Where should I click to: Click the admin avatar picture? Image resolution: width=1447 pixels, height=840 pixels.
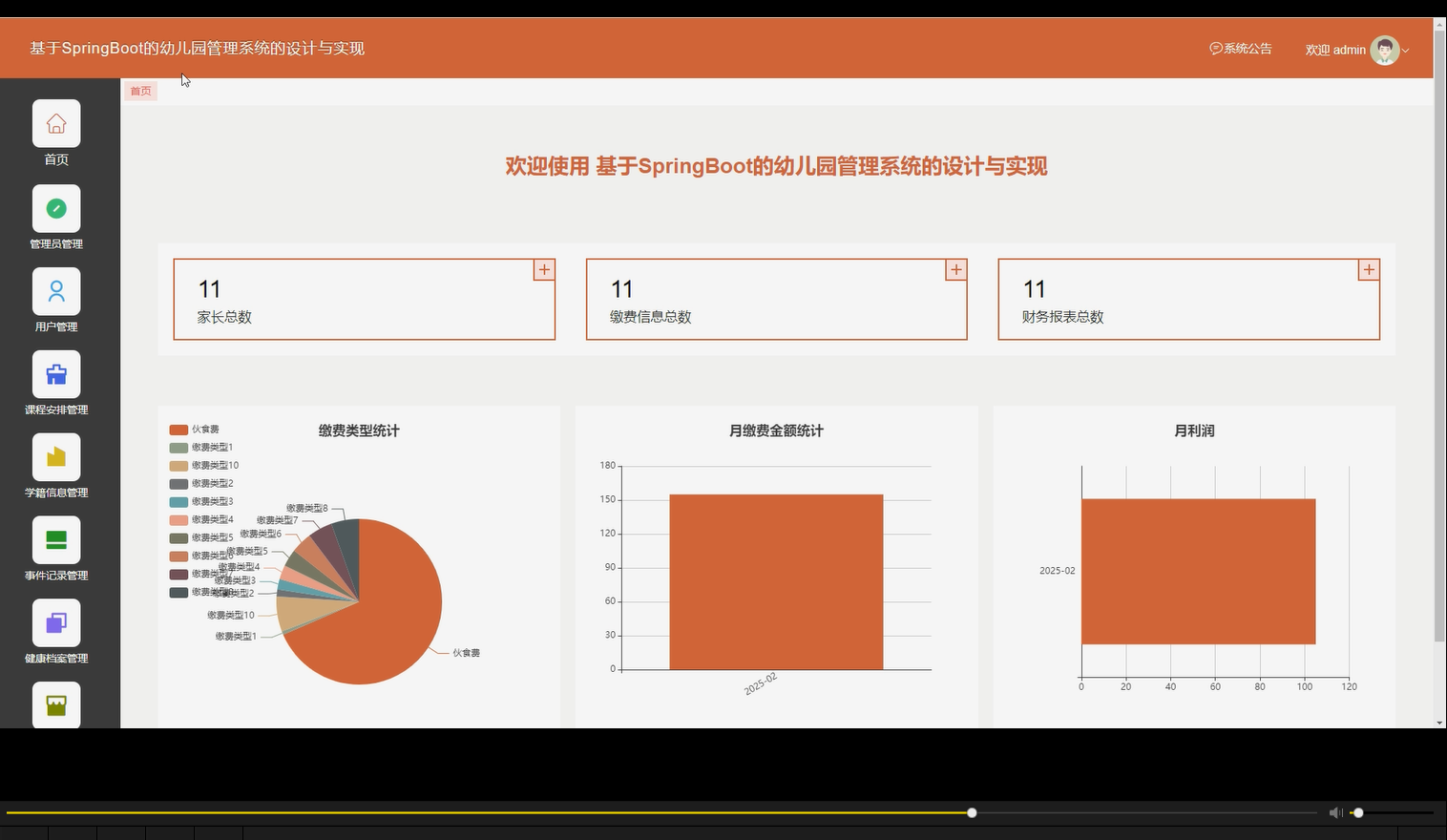tap(1384, 50)
